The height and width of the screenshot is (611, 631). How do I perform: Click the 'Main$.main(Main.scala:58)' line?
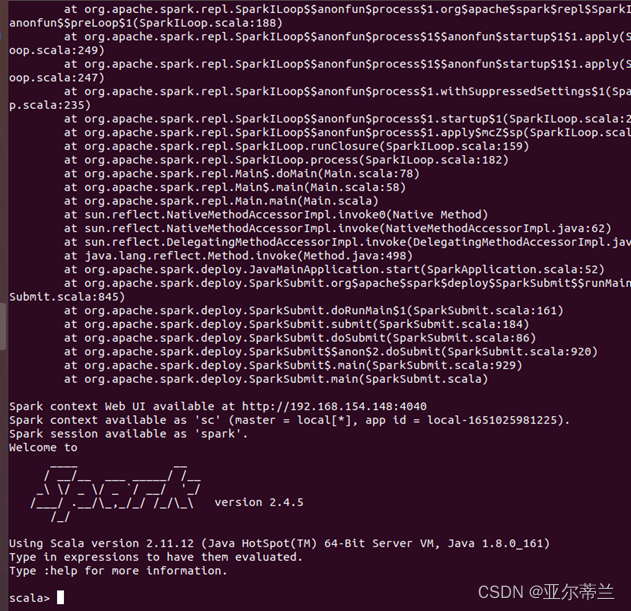pos(235,187)
